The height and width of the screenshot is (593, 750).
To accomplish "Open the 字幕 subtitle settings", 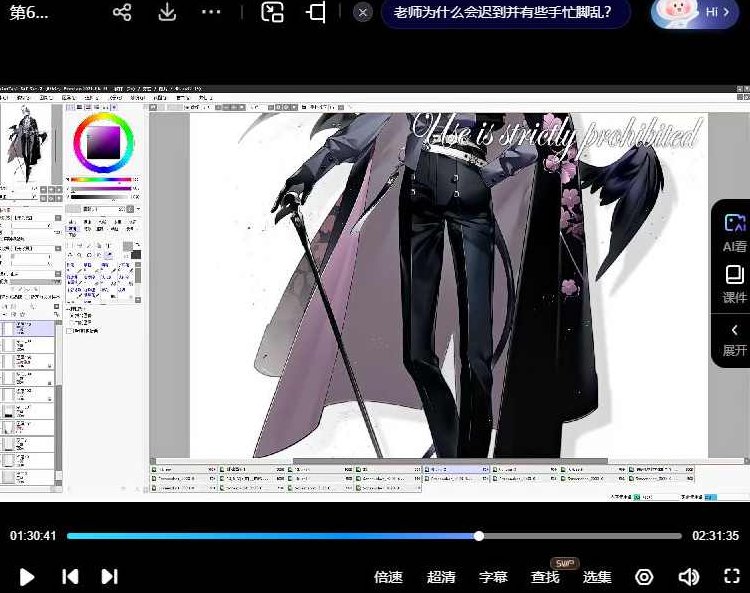I will point(493,577).
